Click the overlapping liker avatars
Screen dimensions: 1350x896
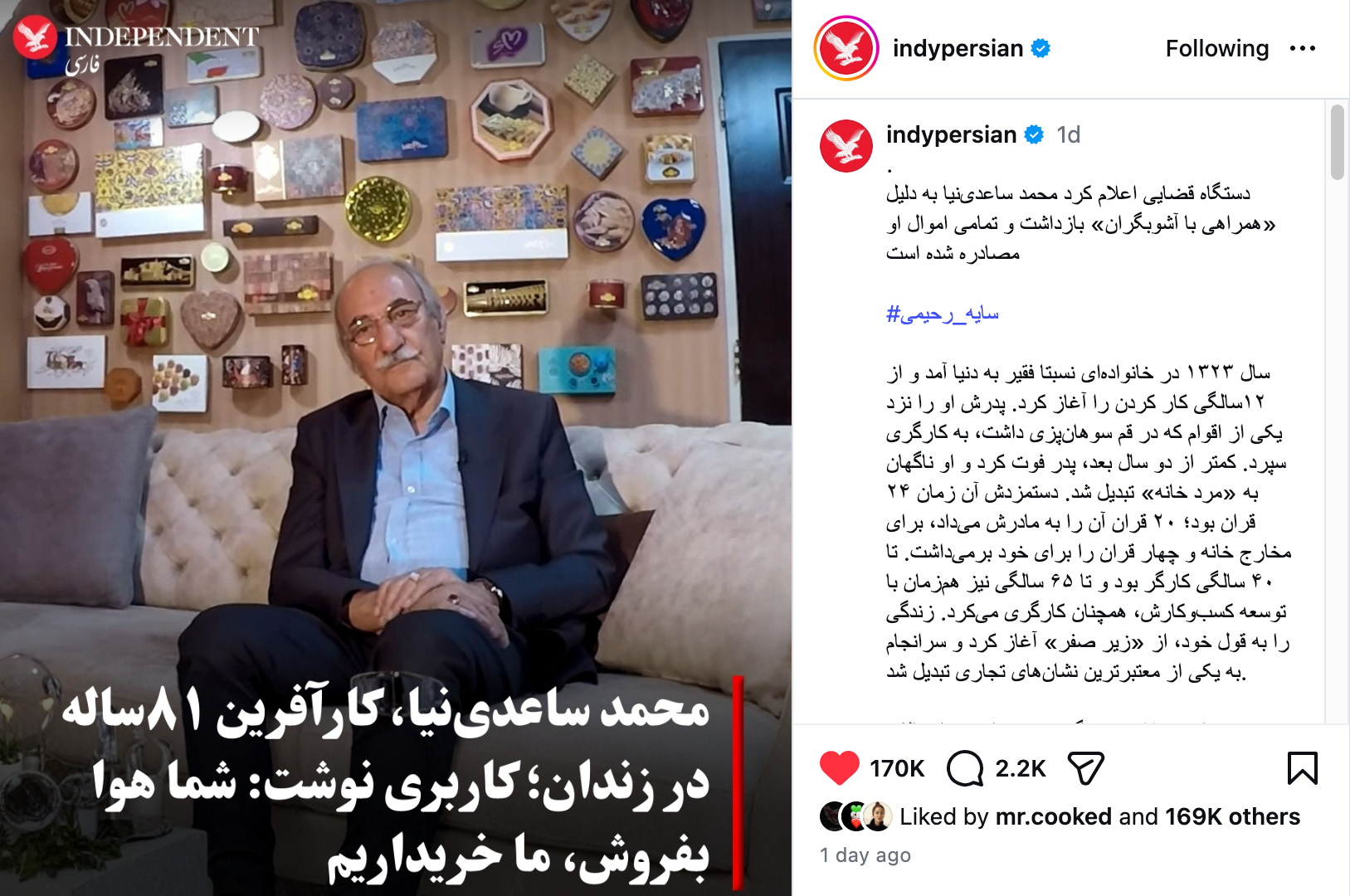click(855, 817)
